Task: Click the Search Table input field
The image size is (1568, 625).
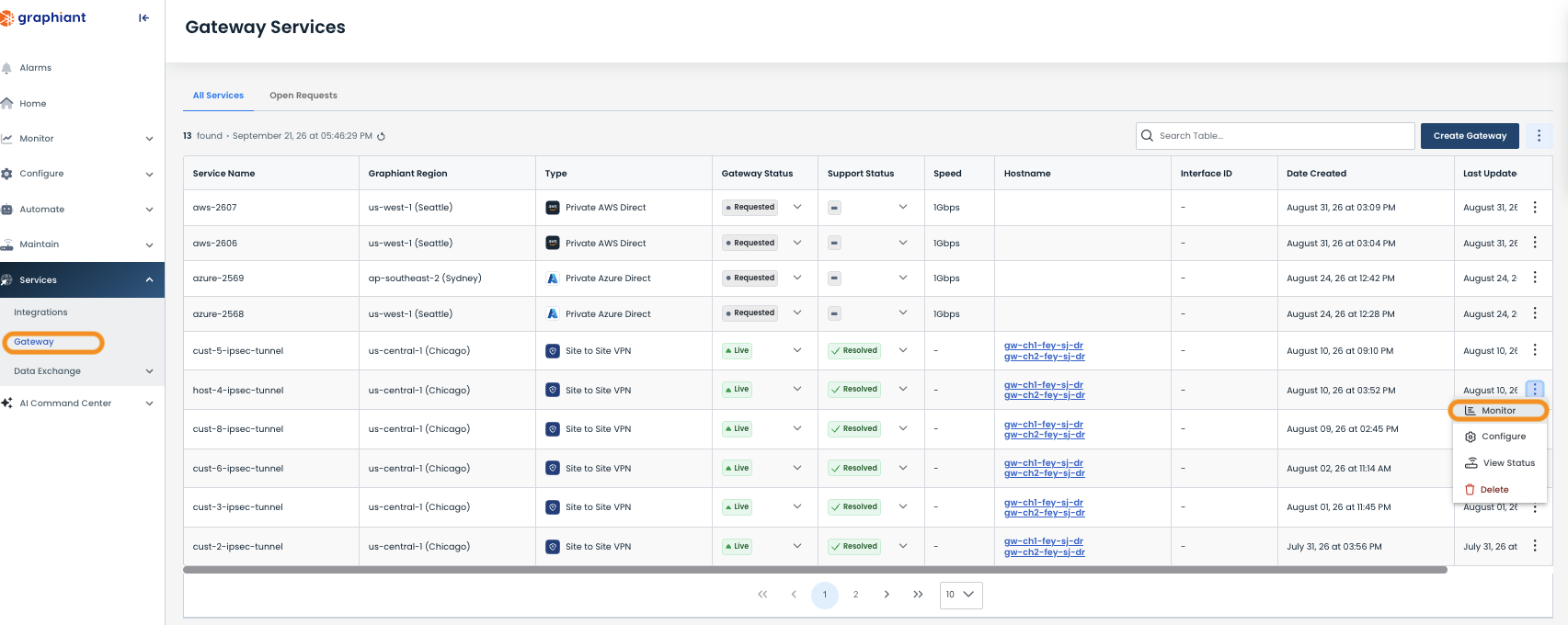Action: tap(1276, 136)
